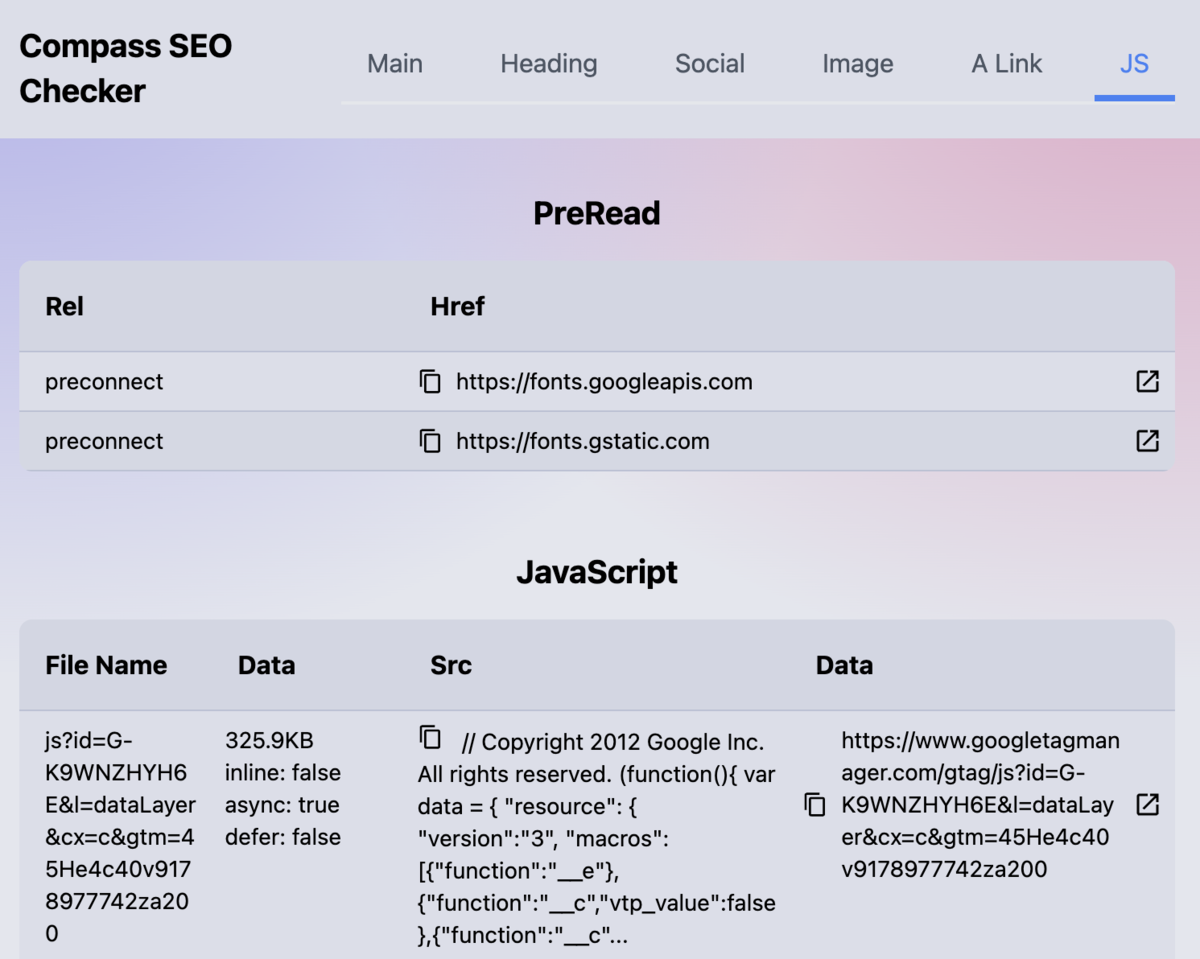Switch to the Main tab

[x=394, y=63]
